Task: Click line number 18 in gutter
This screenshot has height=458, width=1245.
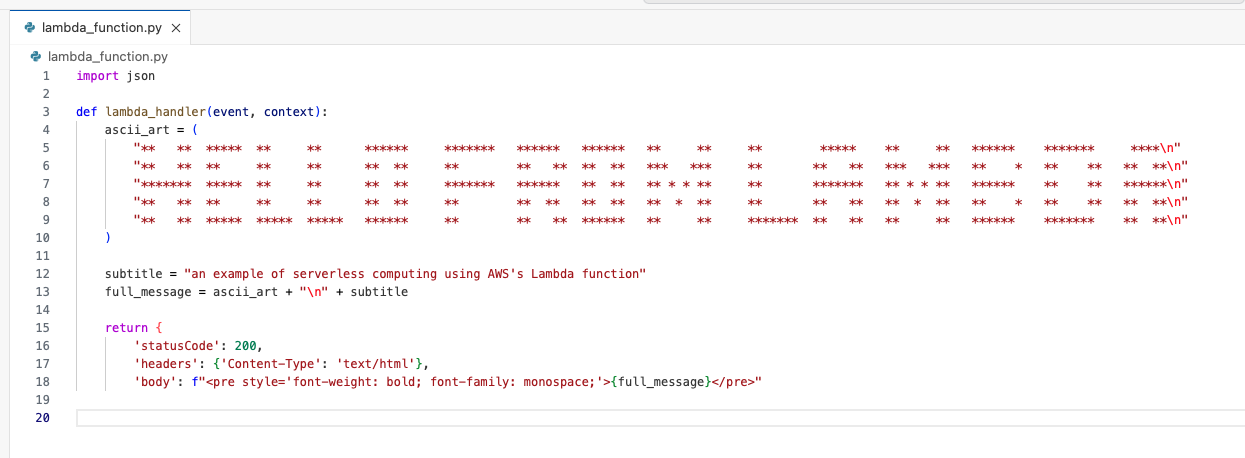Action: click(x=42, y=382)
